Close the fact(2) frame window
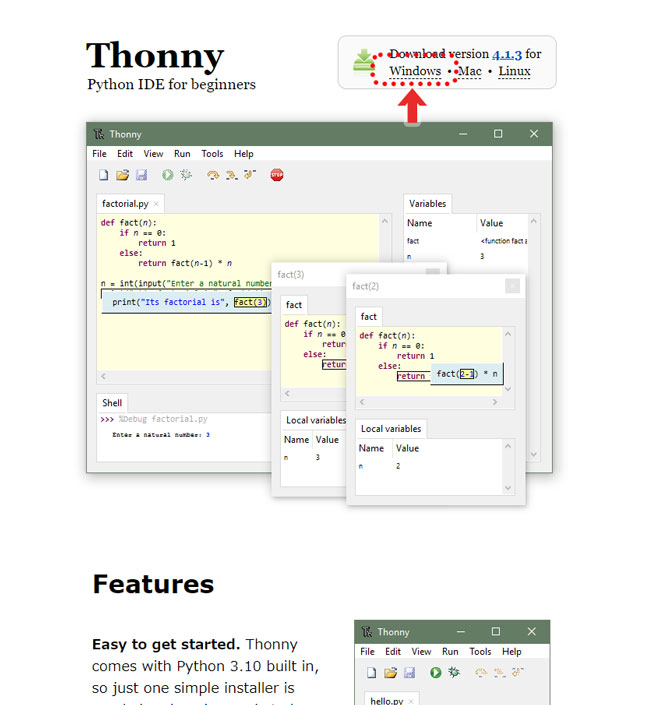 point(512,286)
